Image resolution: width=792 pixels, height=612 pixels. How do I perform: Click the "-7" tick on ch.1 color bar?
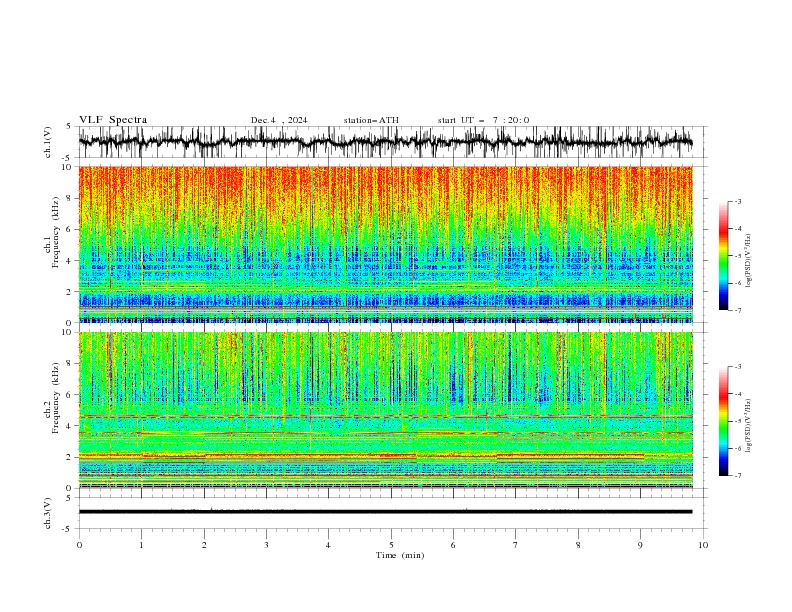(738, 310)
